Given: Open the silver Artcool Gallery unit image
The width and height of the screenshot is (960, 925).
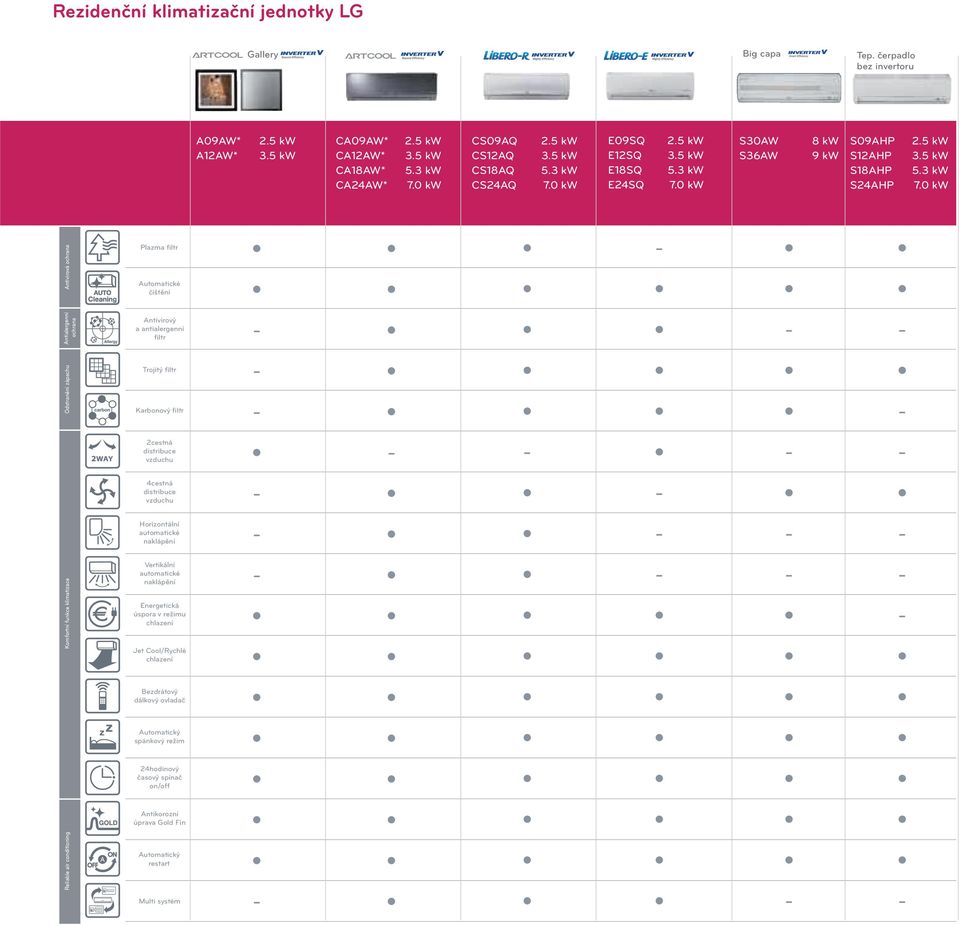Looking at the screenshot, I should 261,90.
